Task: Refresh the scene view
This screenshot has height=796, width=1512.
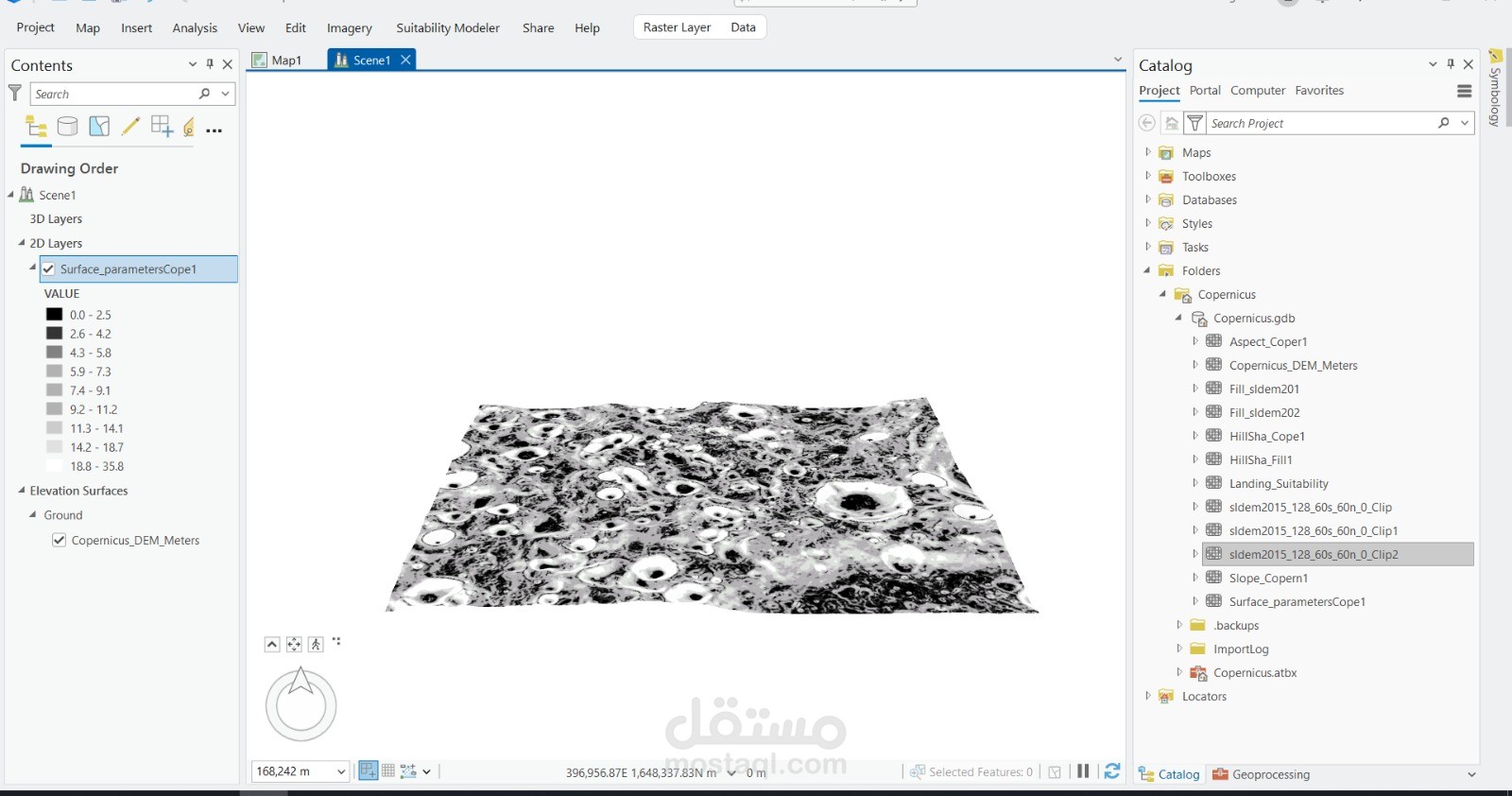Action: coord(1112,771)
